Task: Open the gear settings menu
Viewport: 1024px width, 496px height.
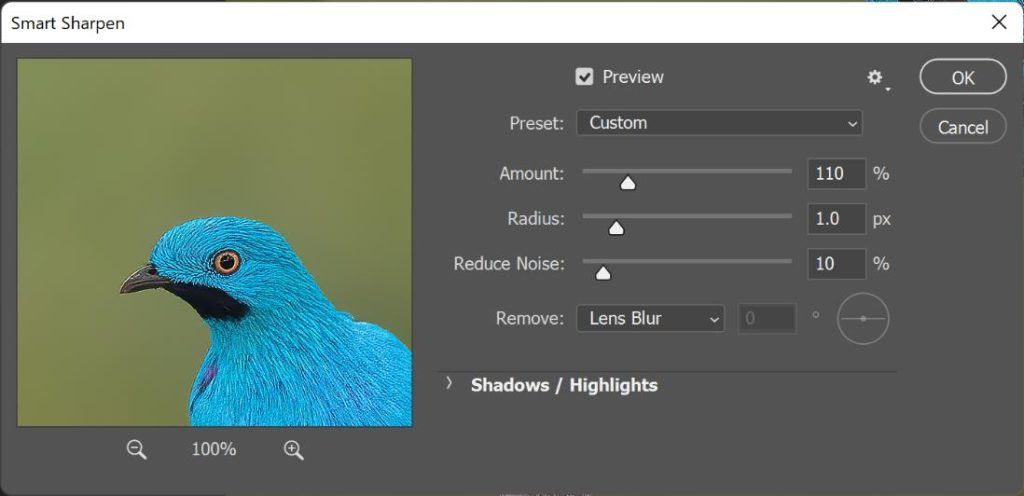Action: click(x=876, y=79)
